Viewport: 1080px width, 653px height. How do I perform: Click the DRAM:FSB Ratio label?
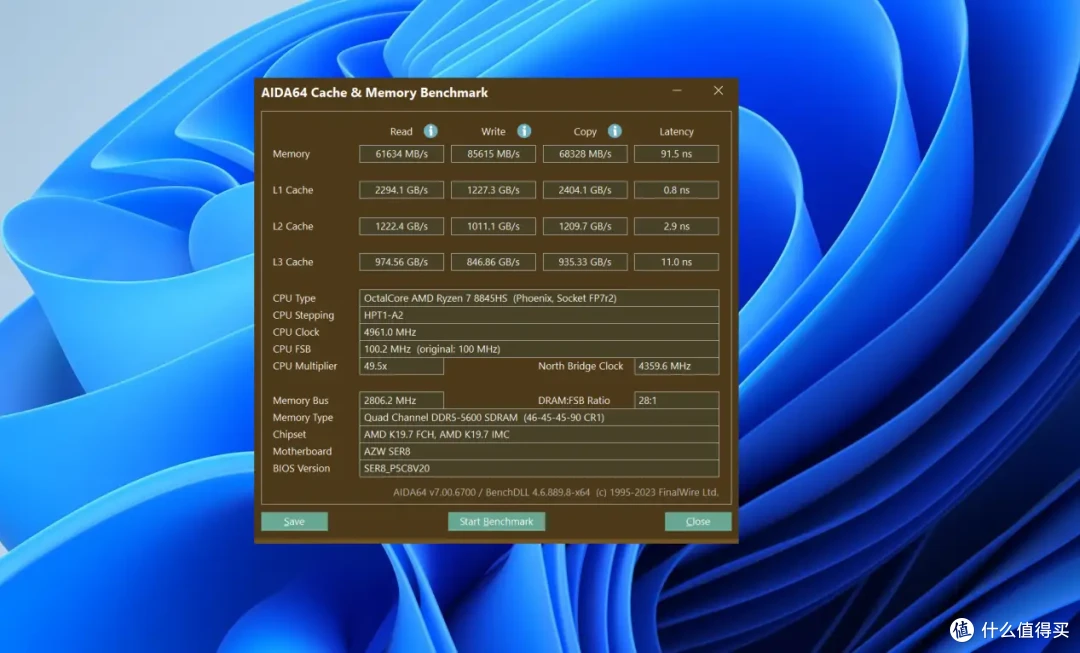pyautogui.click(x=574, y=400)
